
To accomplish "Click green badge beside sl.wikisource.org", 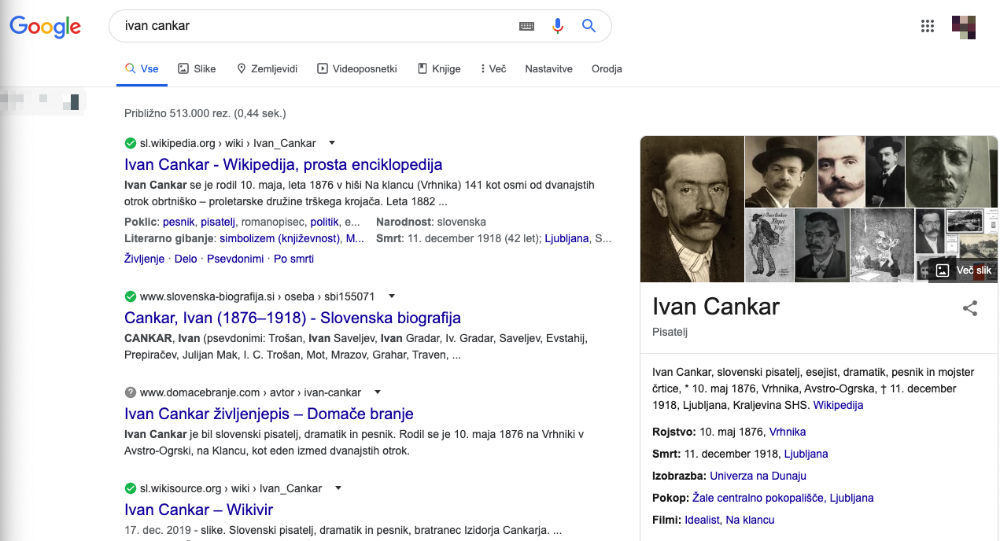I will pos(130,488).
